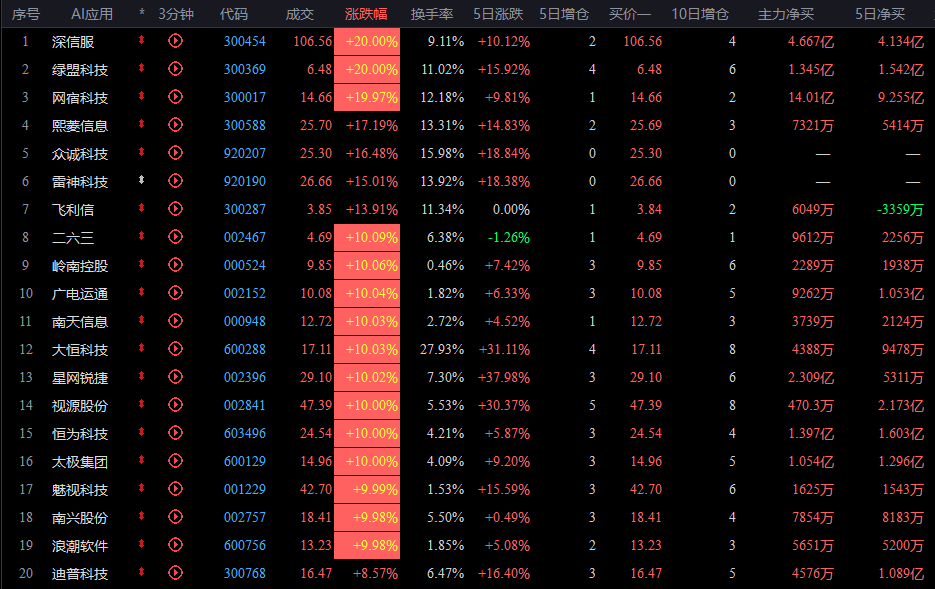
Task: Click the play circle icon beside 大恒科技
Action: click(175, 349)
